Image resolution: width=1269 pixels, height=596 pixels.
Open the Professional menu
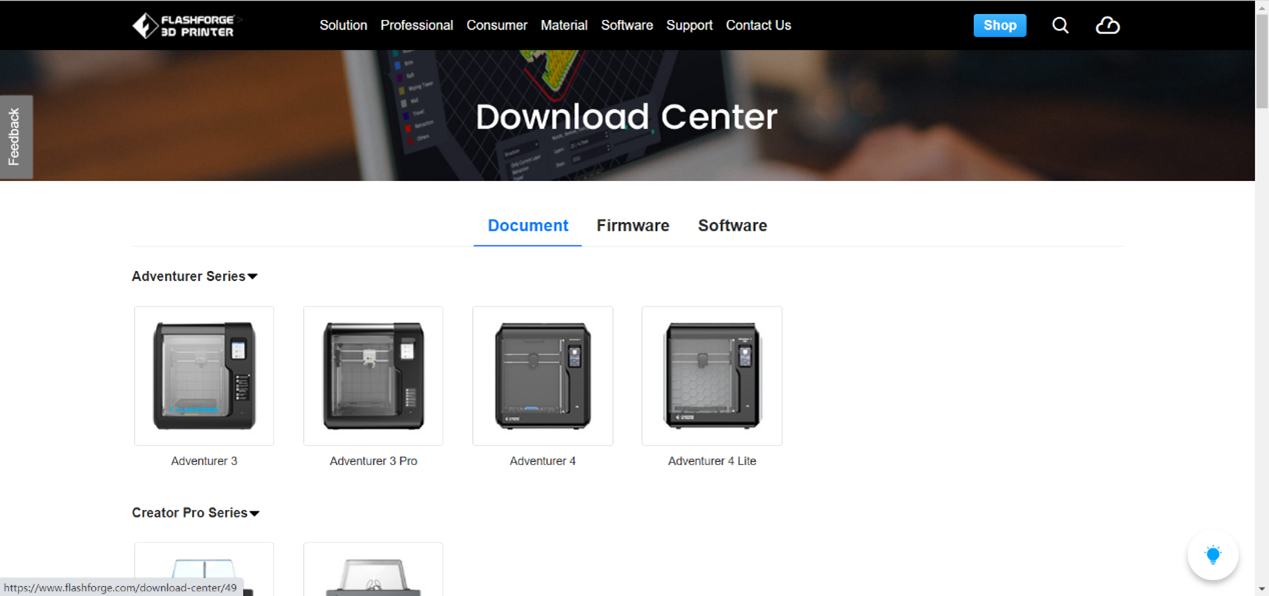pos(417,25)
